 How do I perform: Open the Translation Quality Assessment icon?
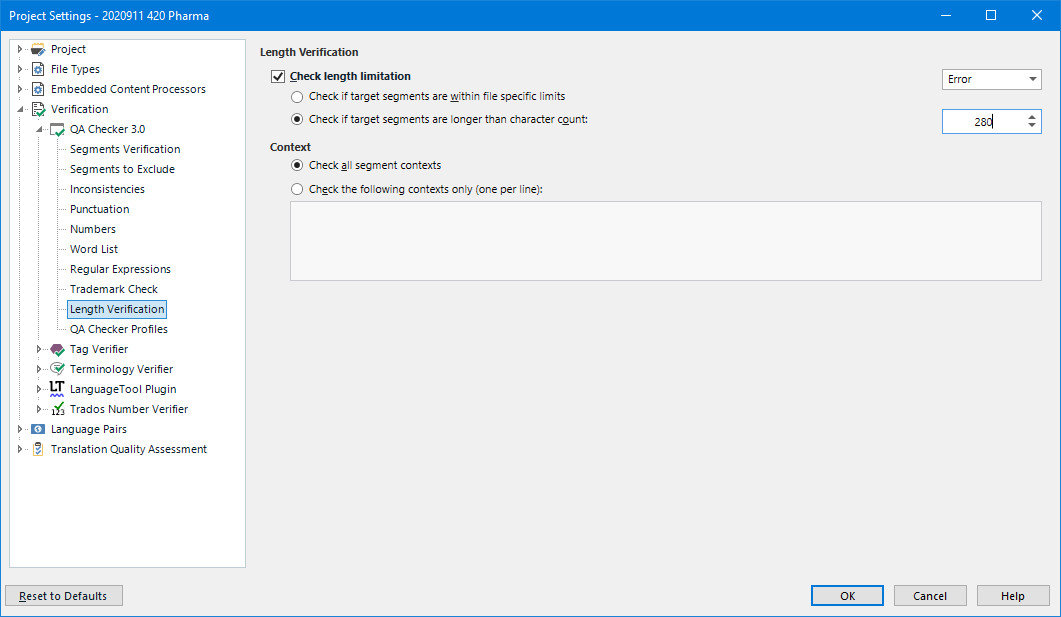38,448
